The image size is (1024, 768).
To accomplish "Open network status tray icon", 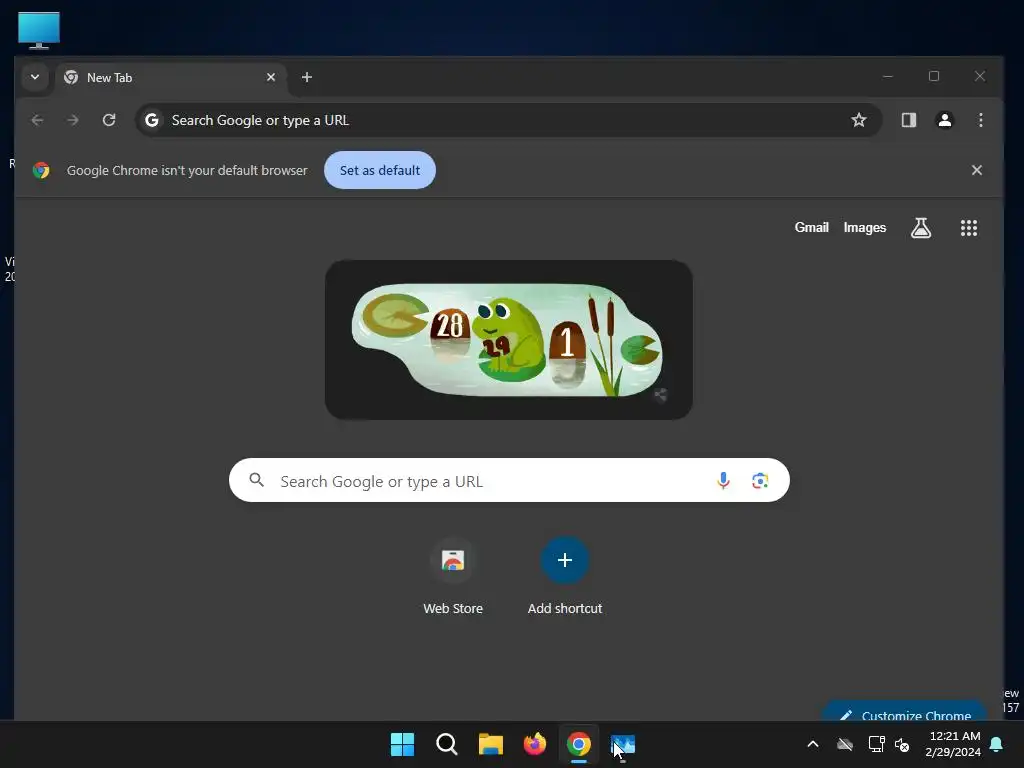I will (876, 744).
